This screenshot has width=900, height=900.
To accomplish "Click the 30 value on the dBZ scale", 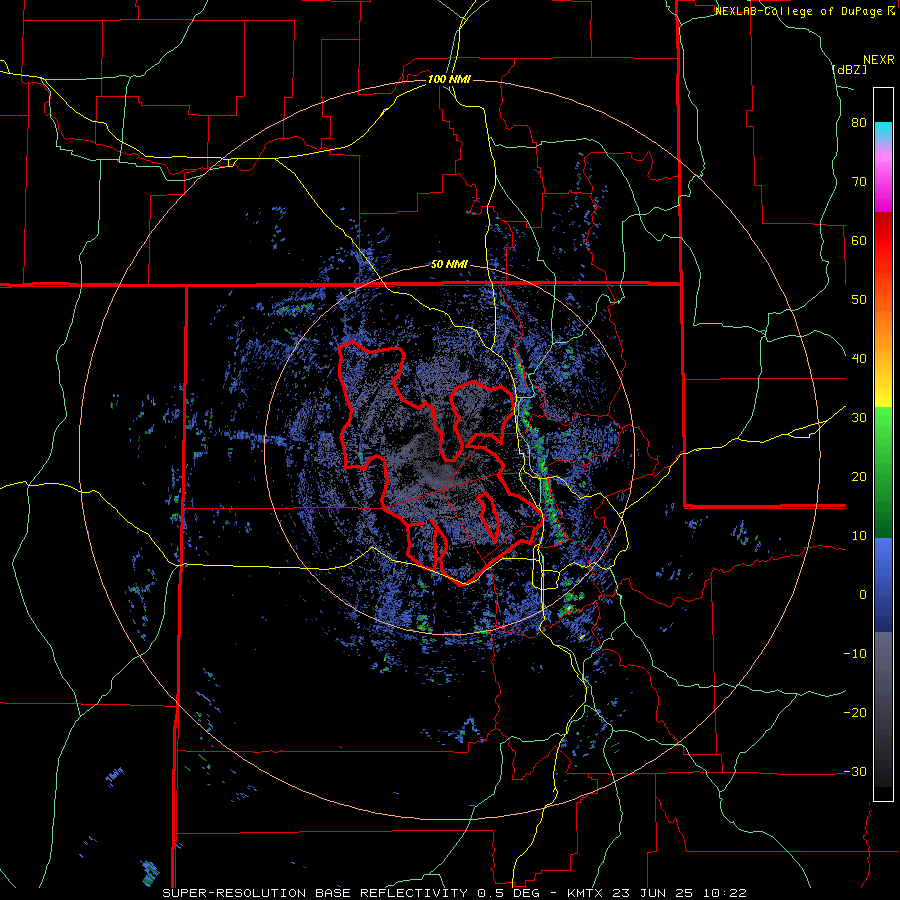I will pyautogui.click(x=859, y=418).
